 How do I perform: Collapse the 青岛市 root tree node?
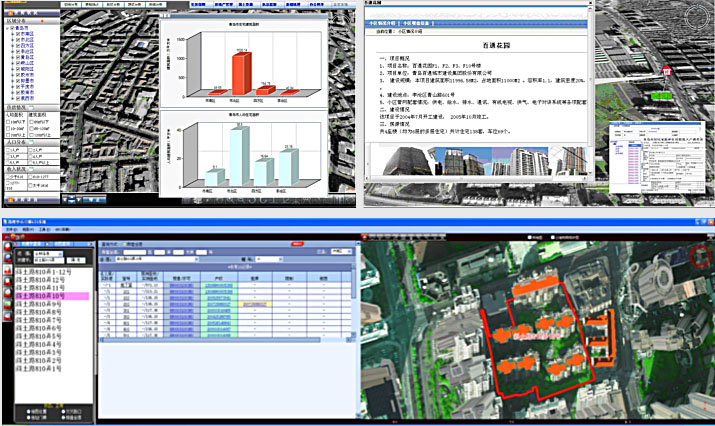[7, 28]
